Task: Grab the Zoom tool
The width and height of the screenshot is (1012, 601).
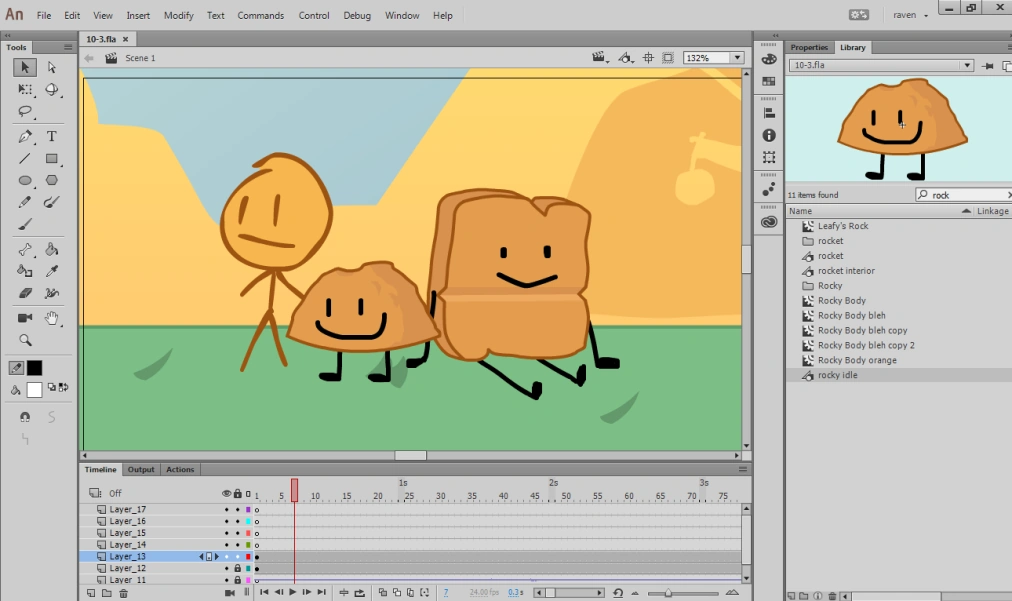Action: (x=24, y=340)
